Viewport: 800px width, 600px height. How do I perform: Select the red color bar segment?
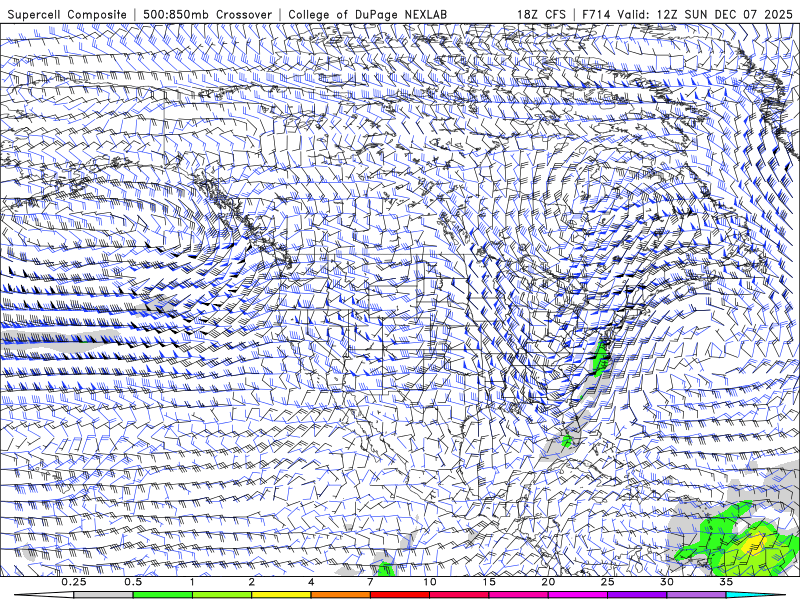click(x=400, y=595)
